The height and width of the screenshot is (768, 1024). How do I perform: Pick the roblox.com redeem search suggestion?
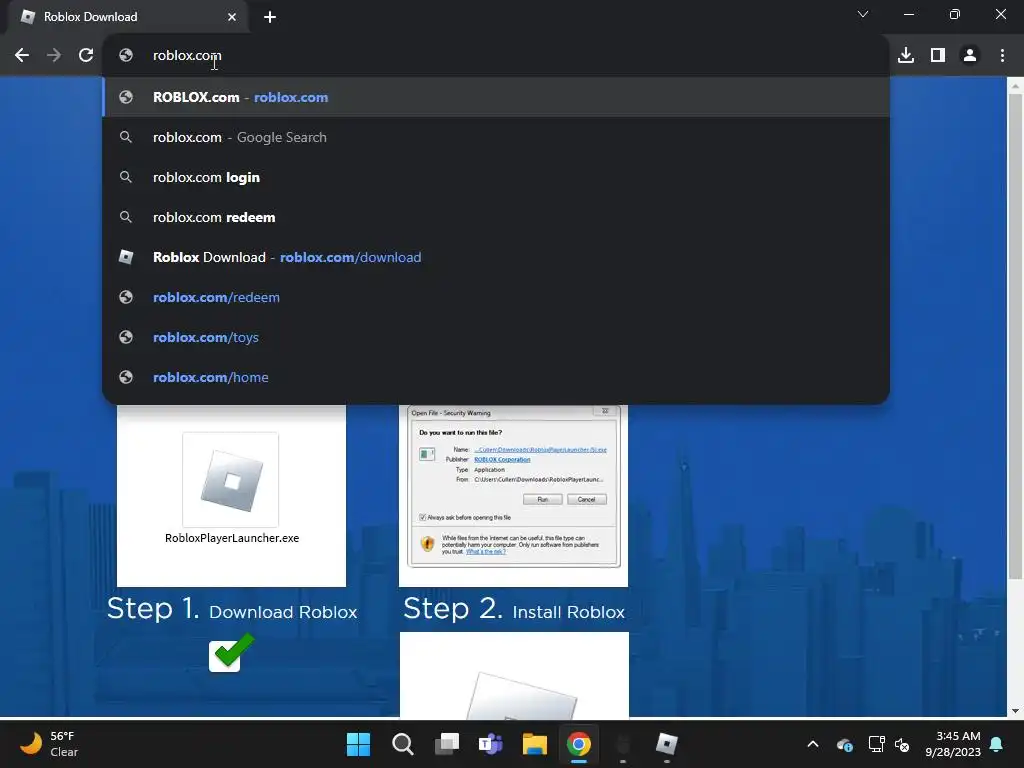coord(496,217)
